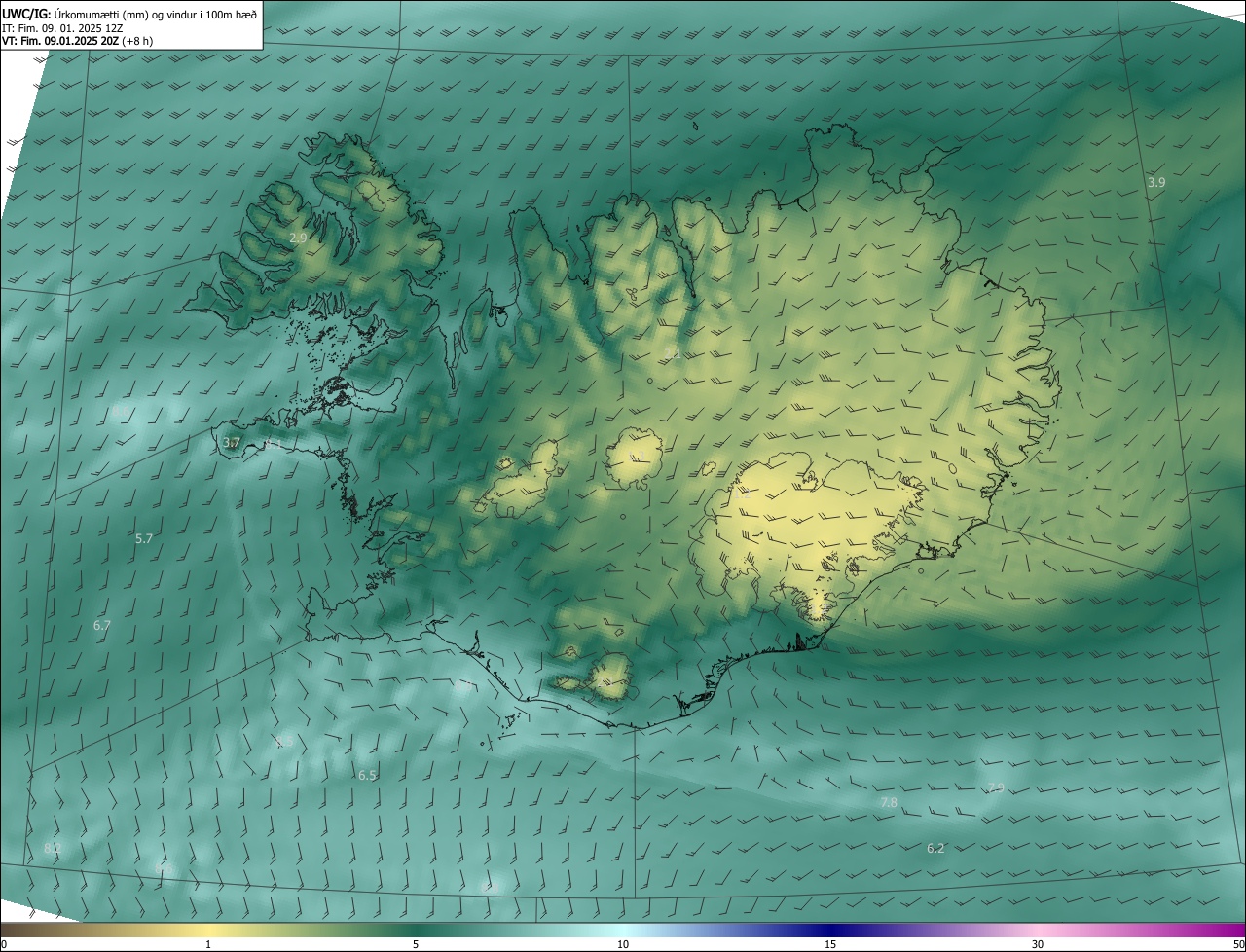Image resolution: width=1246 pixels, height=952 pixels.
Task: Click the 8.2 value on the map
Action: (x=53, y=849)
